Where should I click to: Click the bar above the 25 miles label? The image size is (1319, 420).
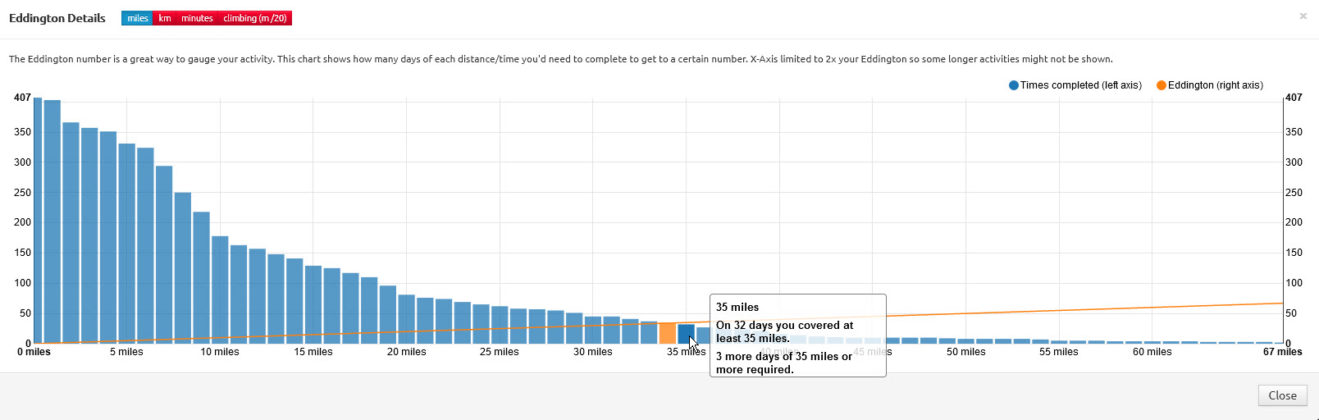[x=500, y=325]
